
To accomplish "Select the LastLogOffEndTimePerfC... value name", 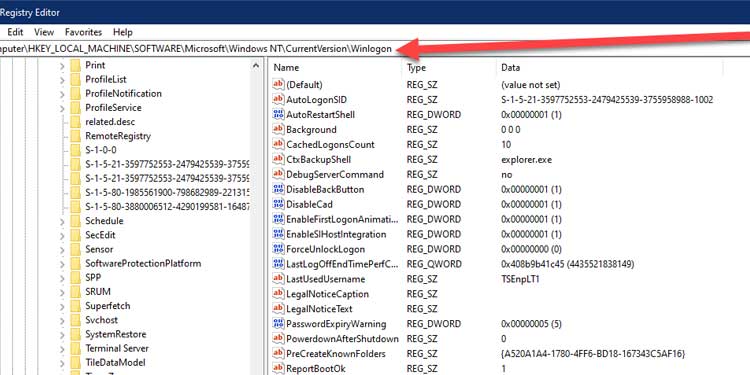I will [342, 264].
